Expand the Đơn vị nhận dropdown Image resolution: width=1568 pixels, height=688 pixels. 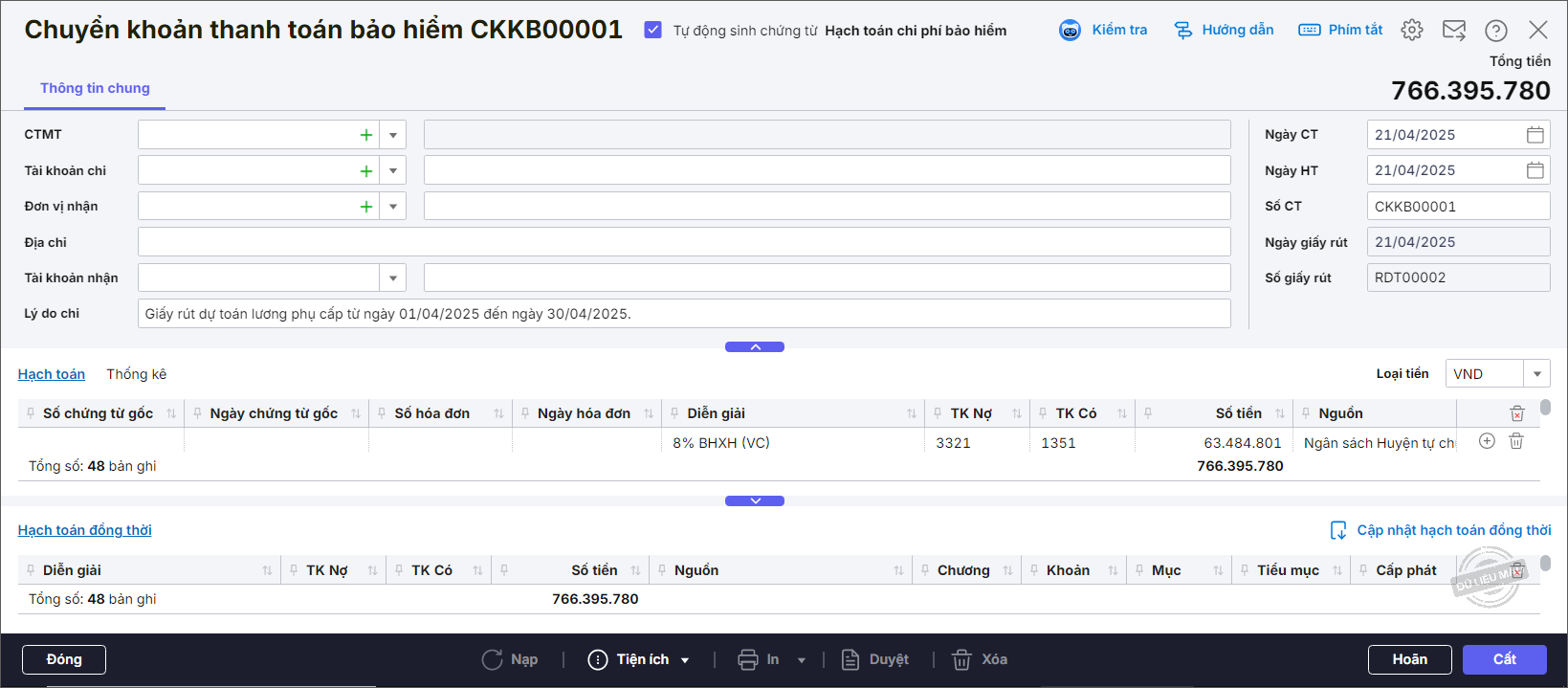click(x=393, y=207)
